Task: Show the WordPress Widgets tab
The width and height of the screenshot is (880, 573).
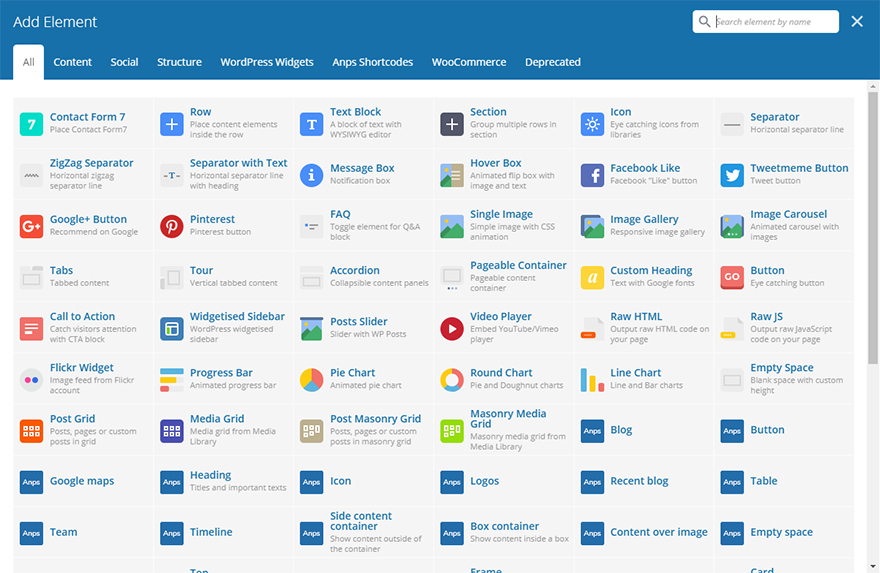Action: click(267, 62)
